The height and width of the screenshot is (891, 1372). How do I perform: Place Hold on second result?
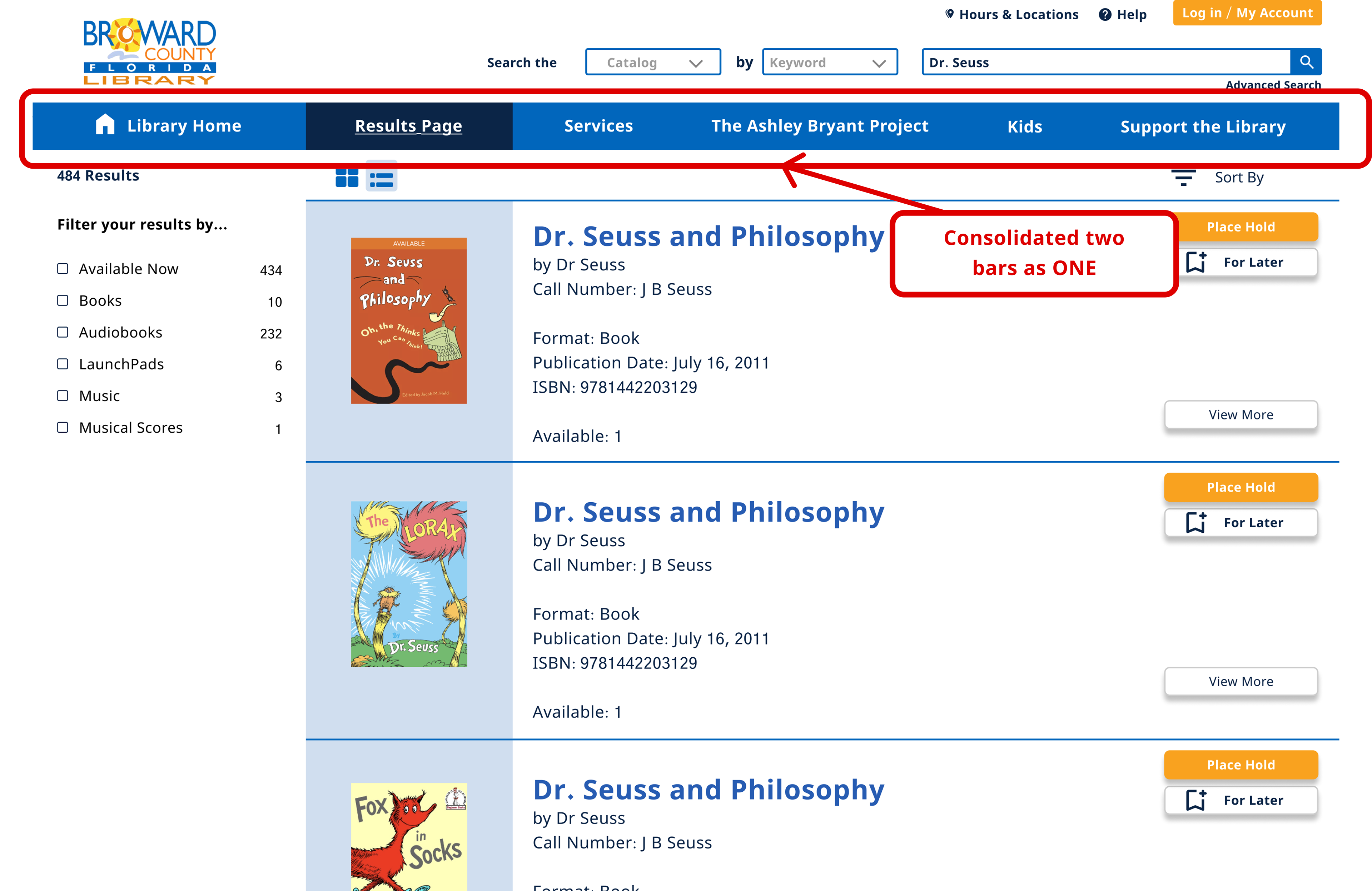tap(1241, 487)
